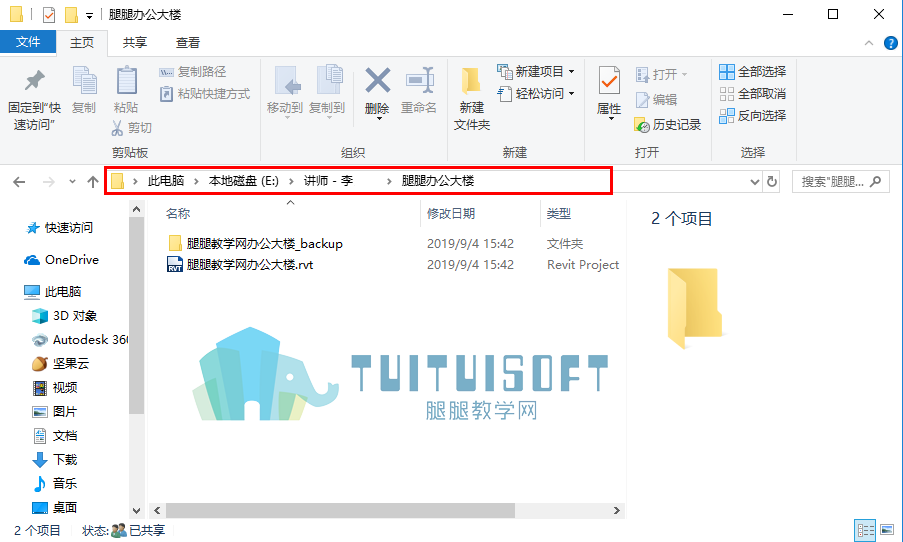Open Documents (文档) in sidebar
This screenshot has width=903, height=542.
tap(55, 435)
